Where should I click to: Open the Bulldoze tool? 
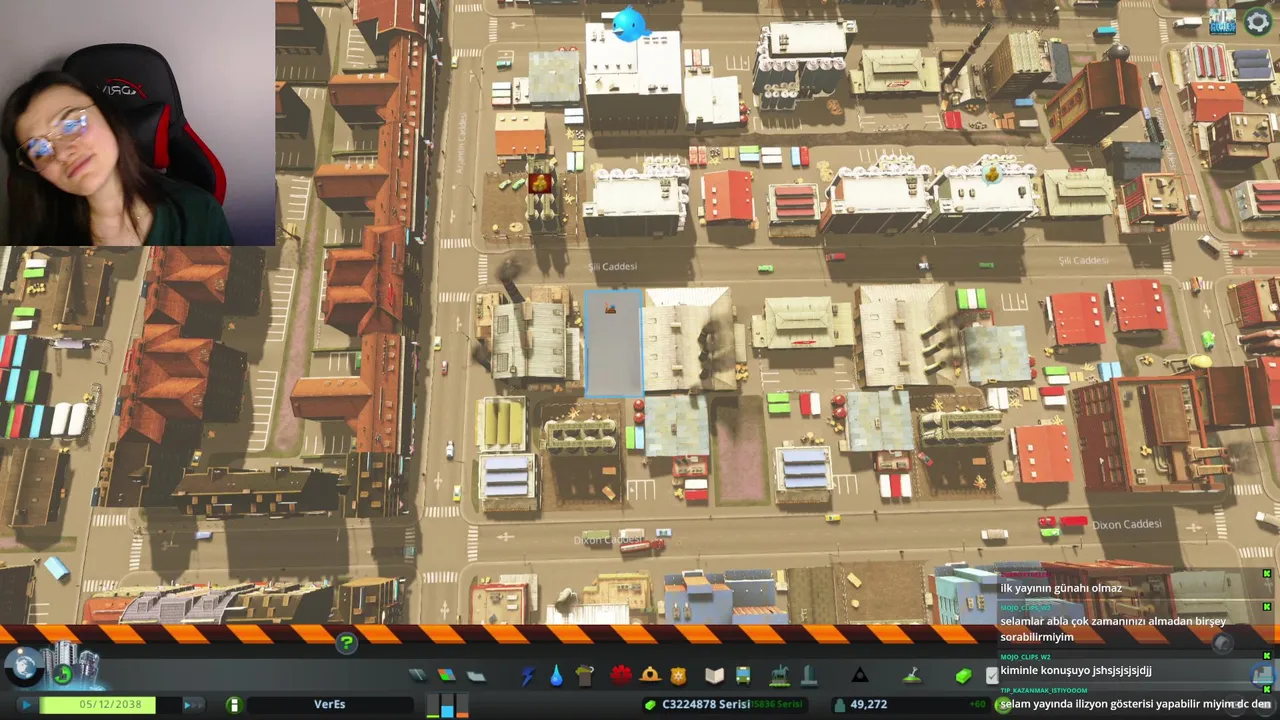(1262, 676)
